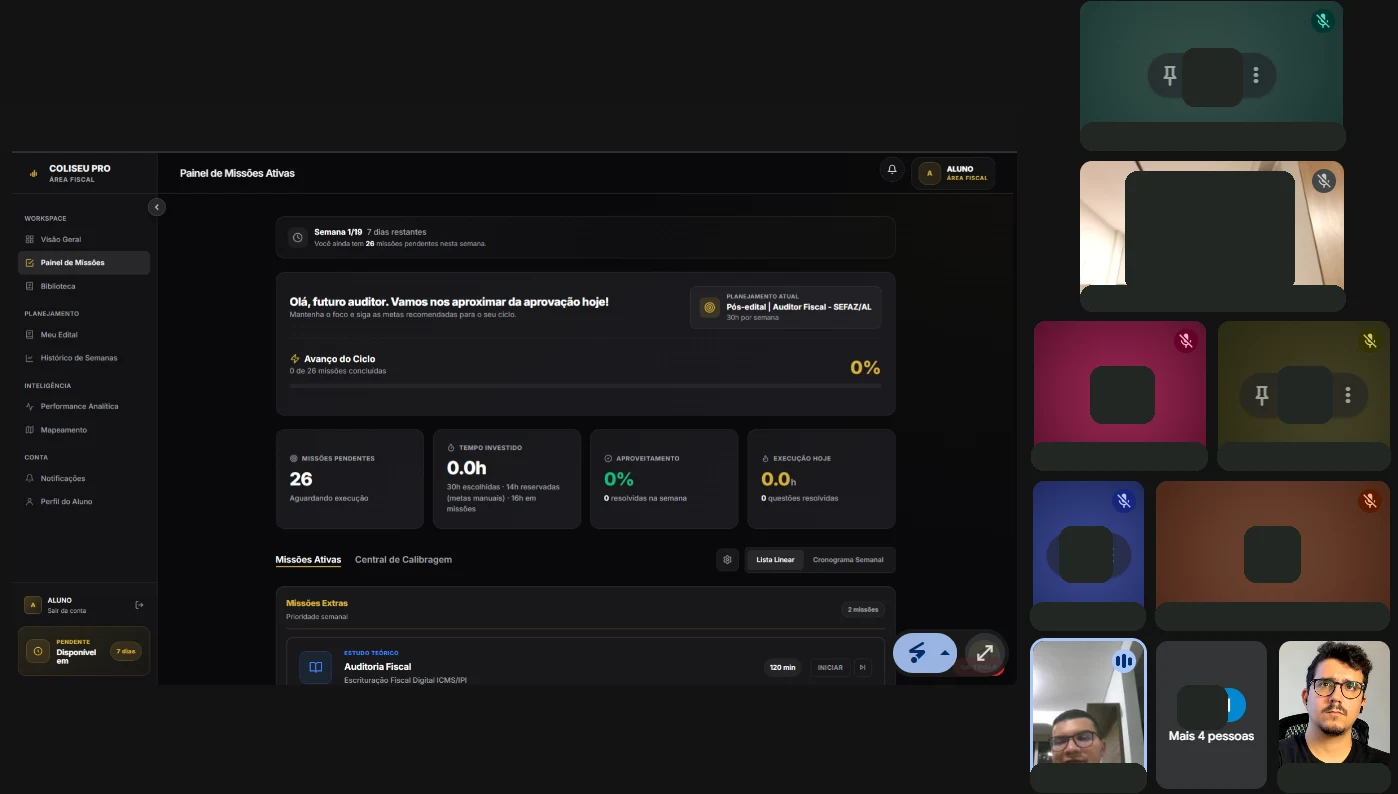Start the Auditoria Fiscal mission with INICIAR
The width and height of the screenshot is (1398, 794).
(830, 667)
